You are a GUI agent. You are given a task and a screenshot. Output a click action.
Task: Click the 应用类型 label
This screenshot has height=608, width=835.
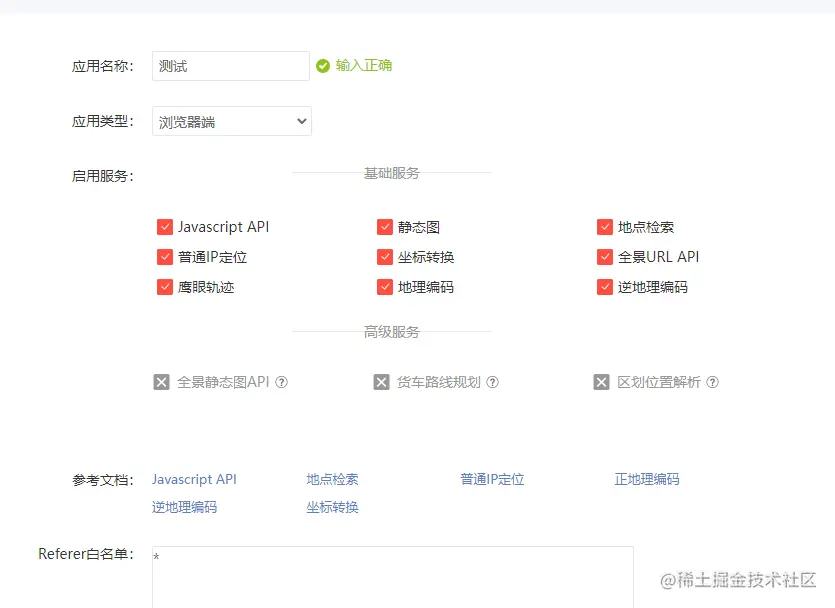point(103,121)
